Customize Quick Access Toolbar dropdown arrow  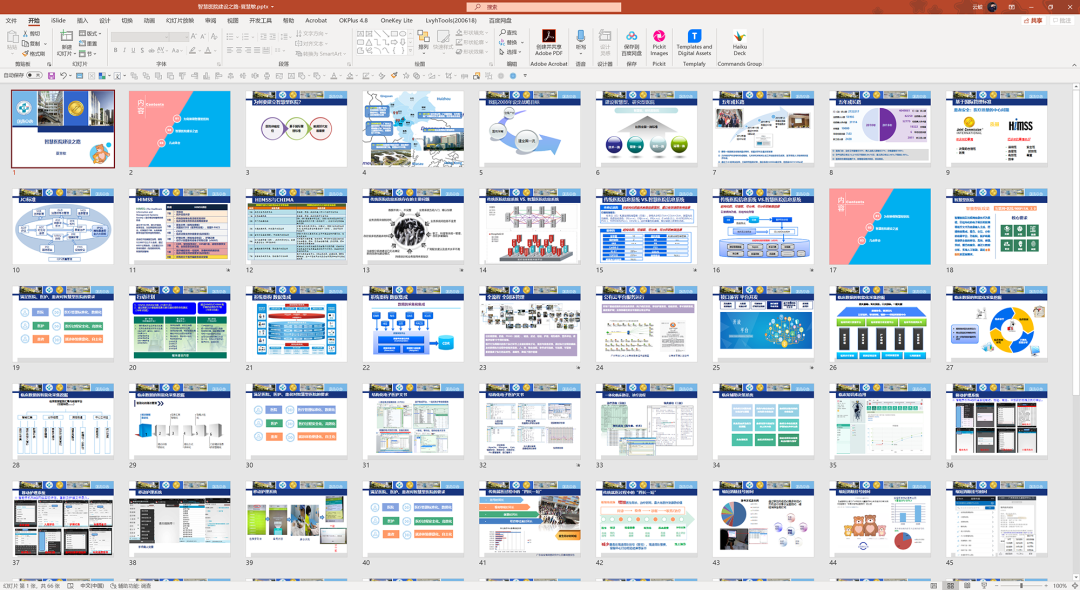(525, 76)
